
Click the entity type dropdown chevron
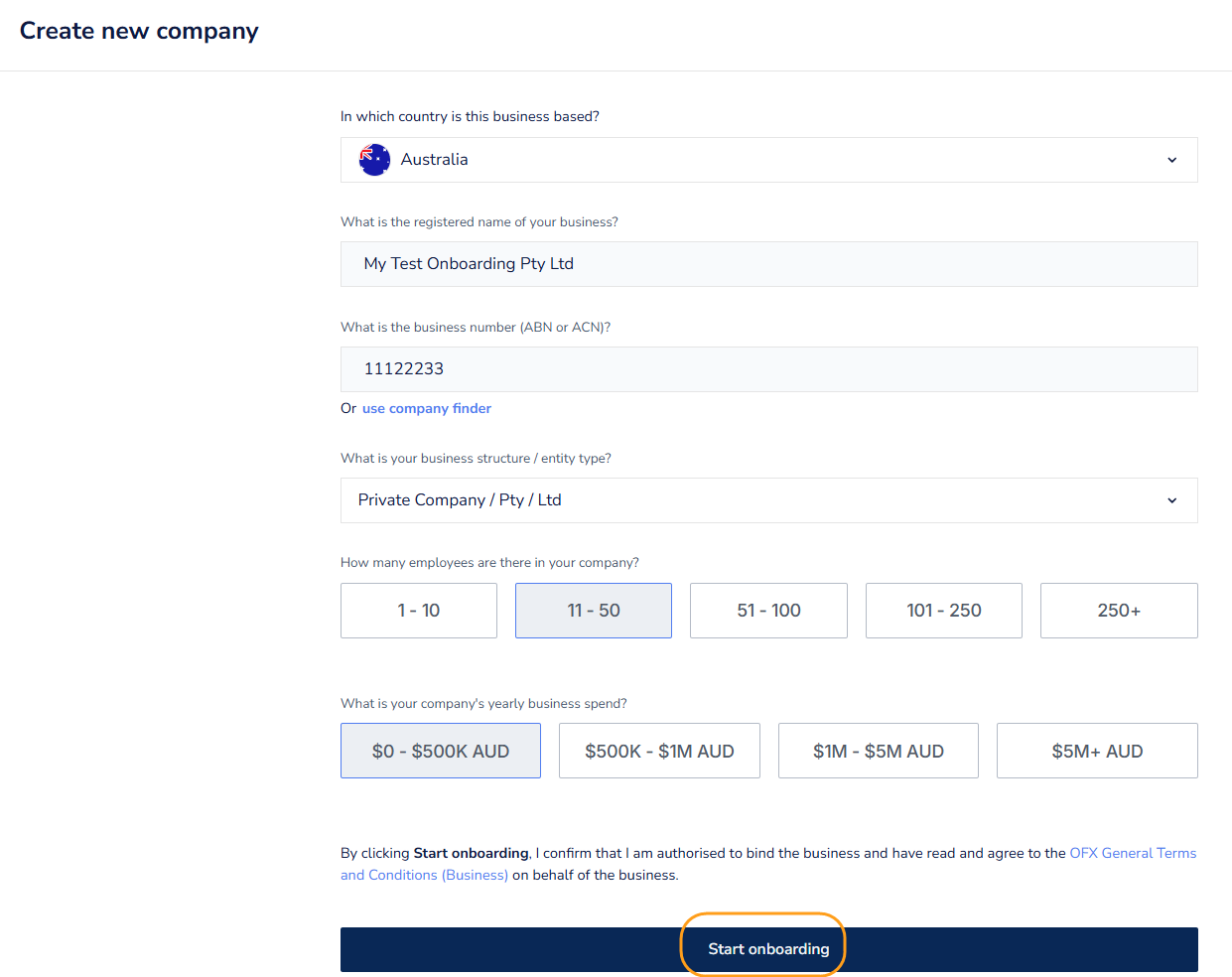click(x=1171, y=500)
